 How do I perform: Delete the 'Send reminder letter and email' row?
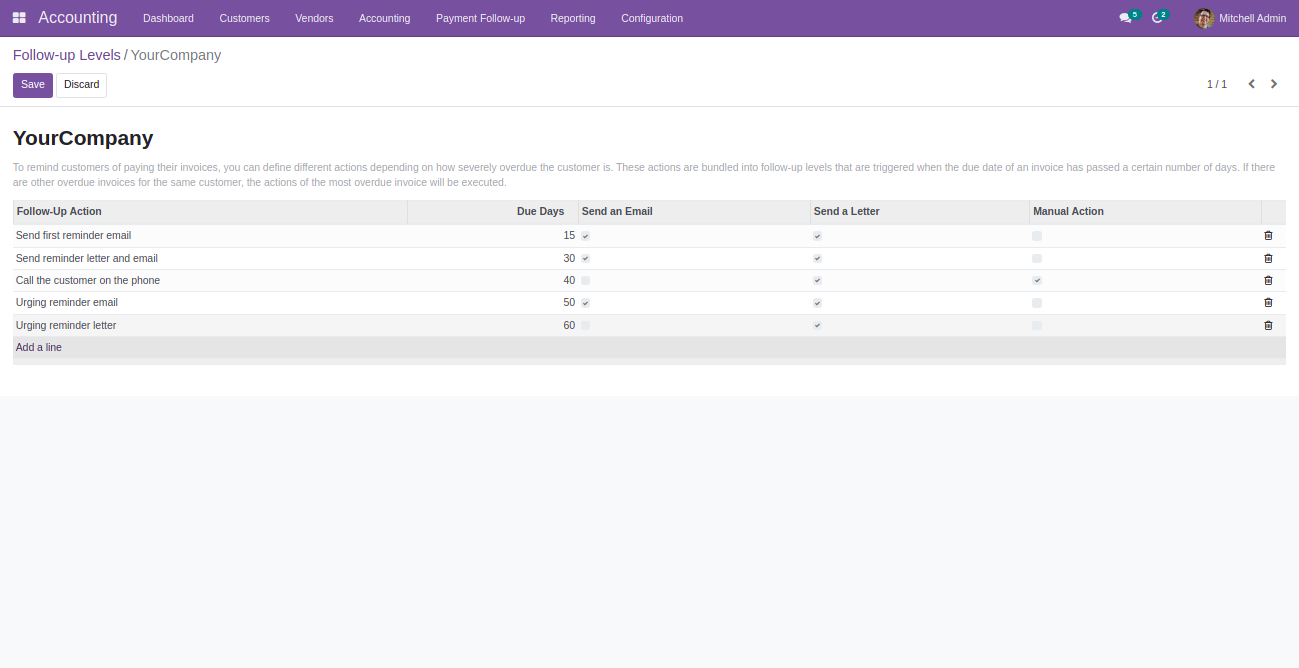[x=1268, y=258]
